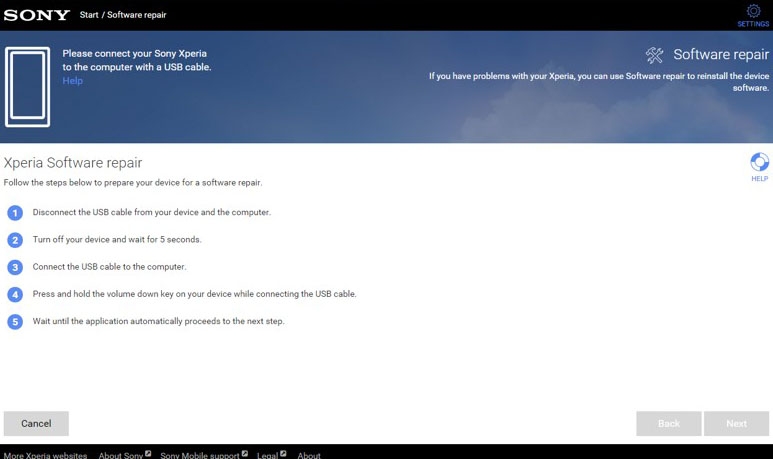Click the Back button
The height and width of the screenshot is (459, 773).
pos(668,424)
